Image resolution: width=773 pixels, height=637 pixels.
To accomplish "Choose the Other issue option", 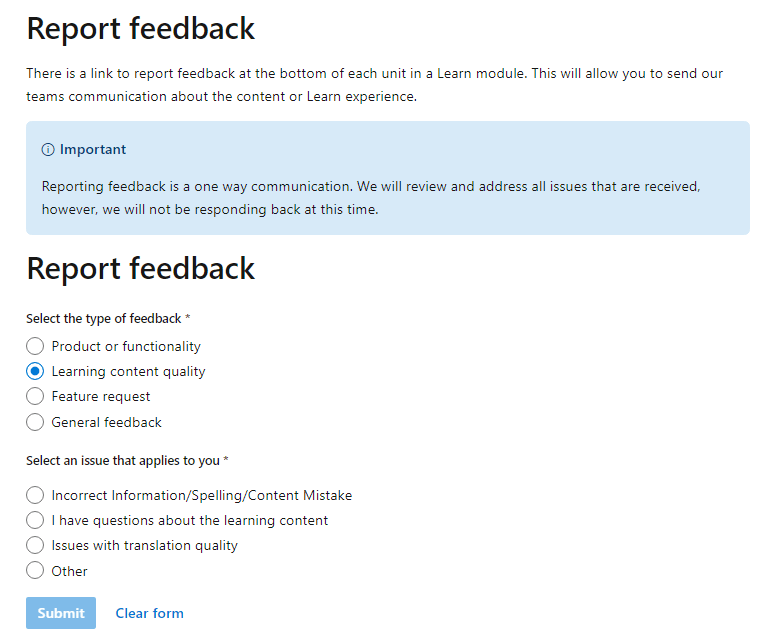I will [x=35, y=570].
